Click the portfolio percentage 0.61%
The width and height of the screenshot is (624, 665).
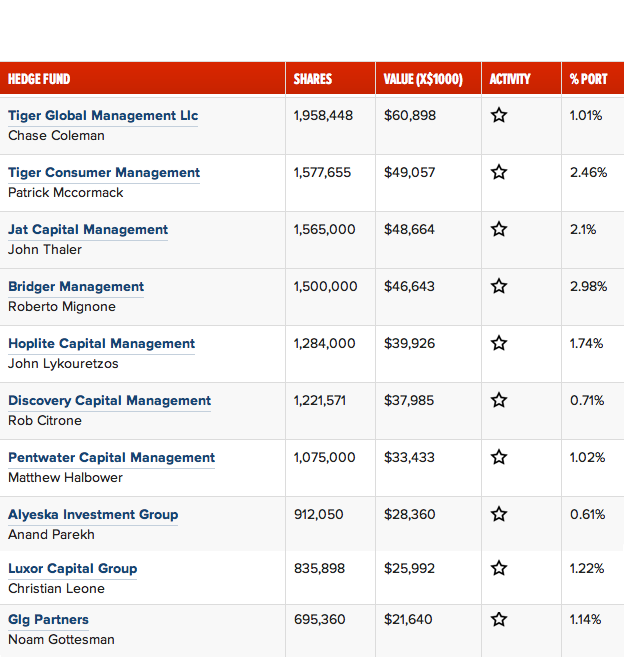(x=588, y=514)
